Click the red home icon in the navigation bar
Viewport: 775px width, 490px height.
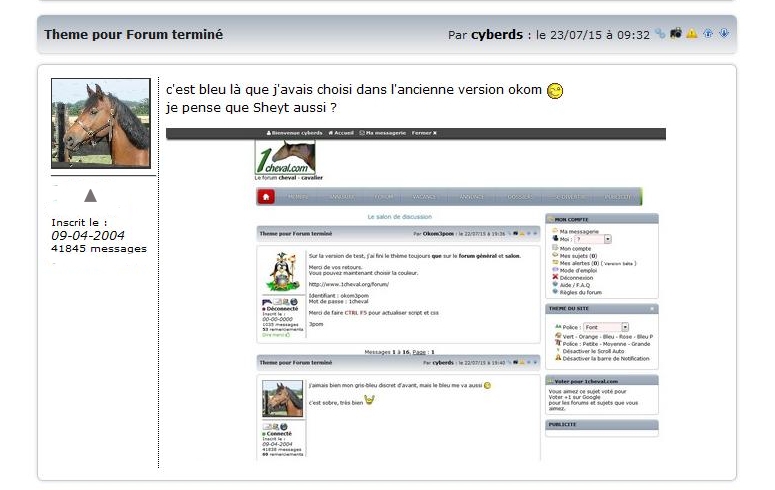tap(267, 197)
